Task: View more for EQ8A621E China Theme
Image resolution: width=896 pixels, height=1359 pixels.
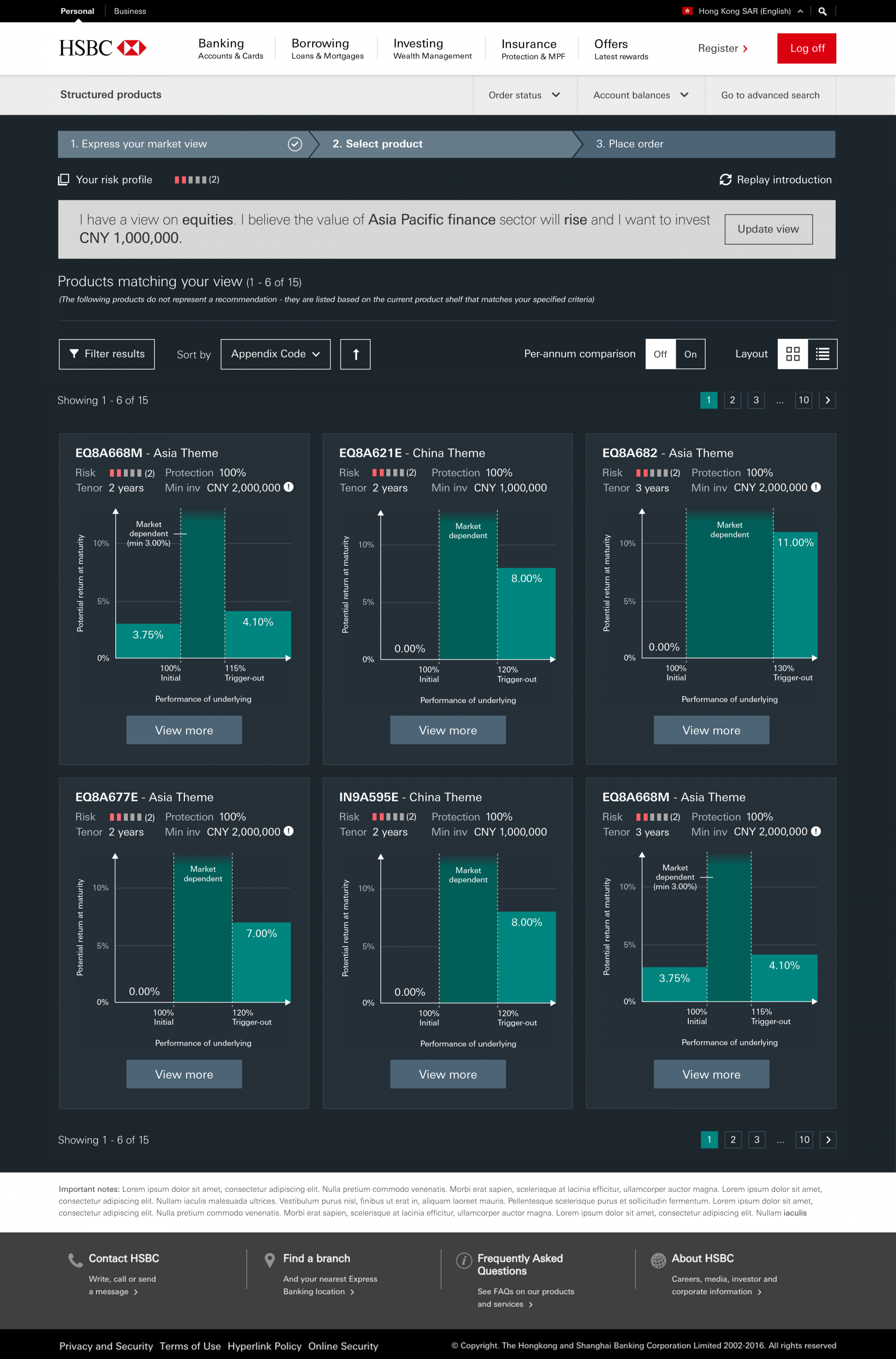Action: click(x=448, y=730)
